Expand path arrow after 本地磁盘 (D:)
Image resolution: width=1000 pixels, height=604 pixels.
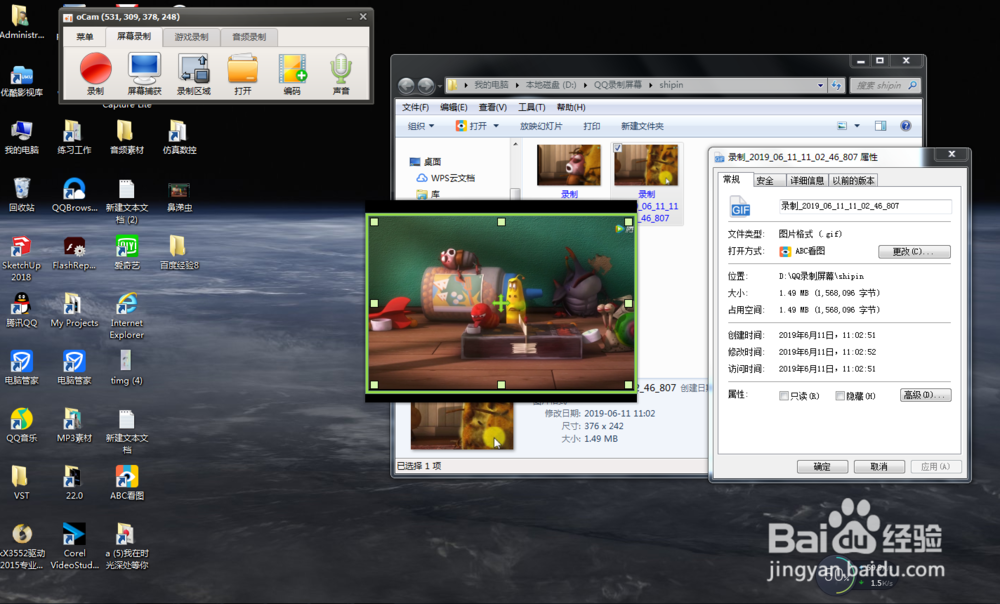(x=585, y=85)
